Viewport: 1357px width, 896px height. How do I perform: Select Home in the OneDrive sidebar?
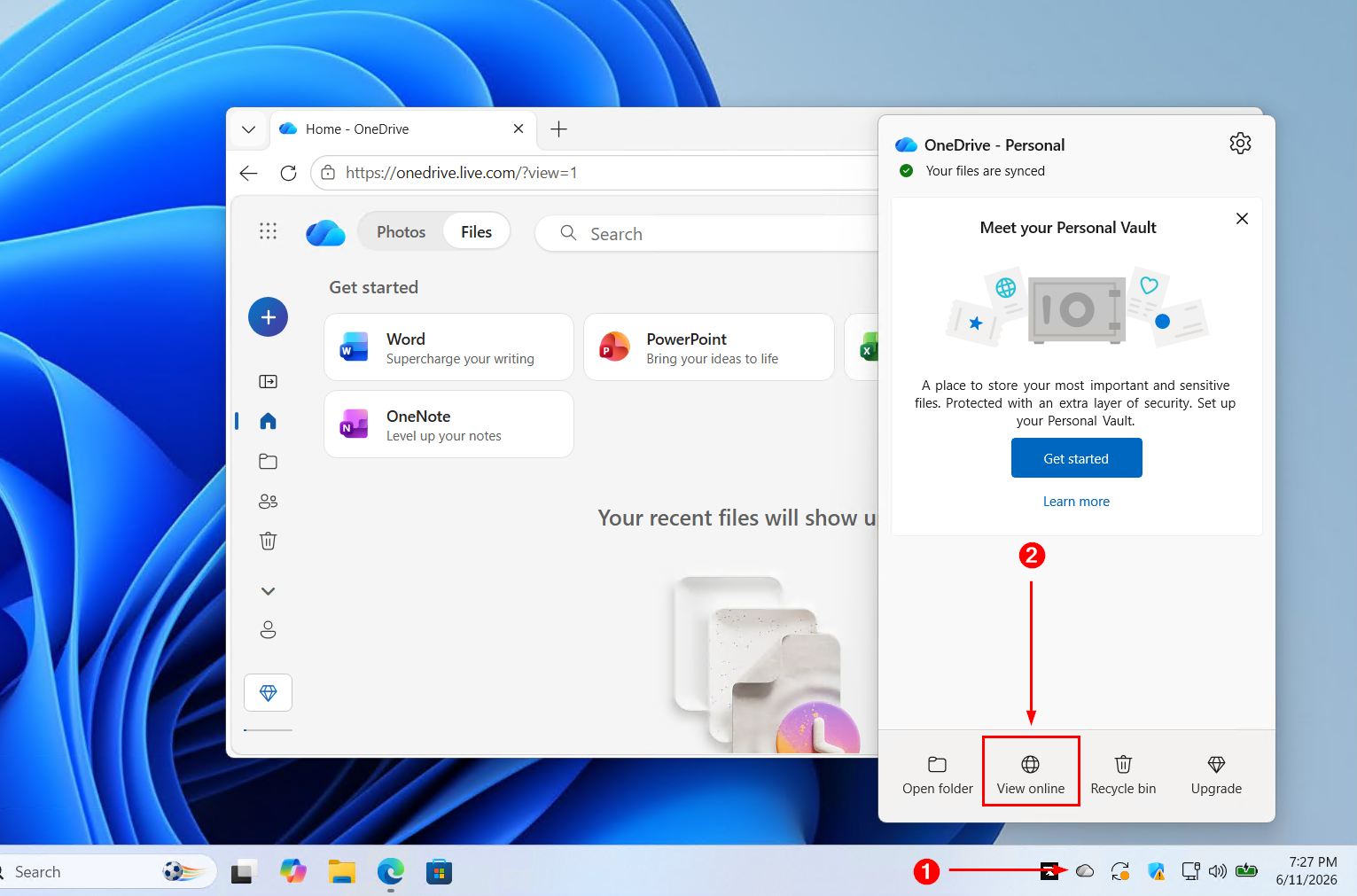268,421
